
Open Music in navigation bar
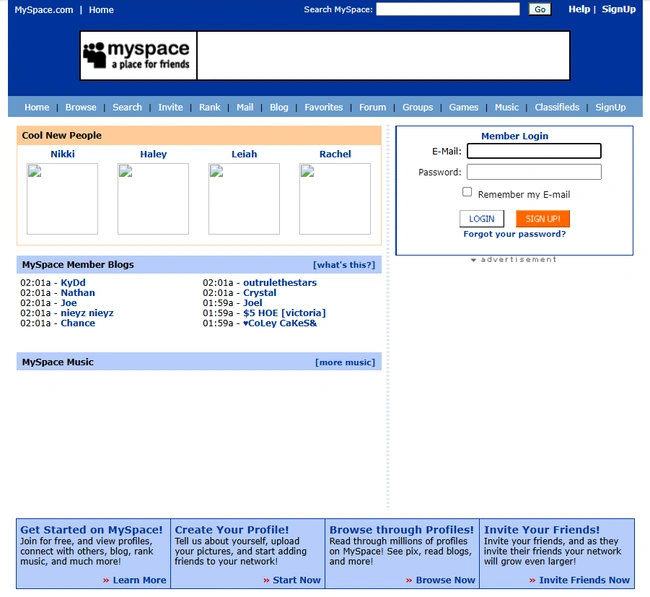pyautogui.click(x=507, y=107)
